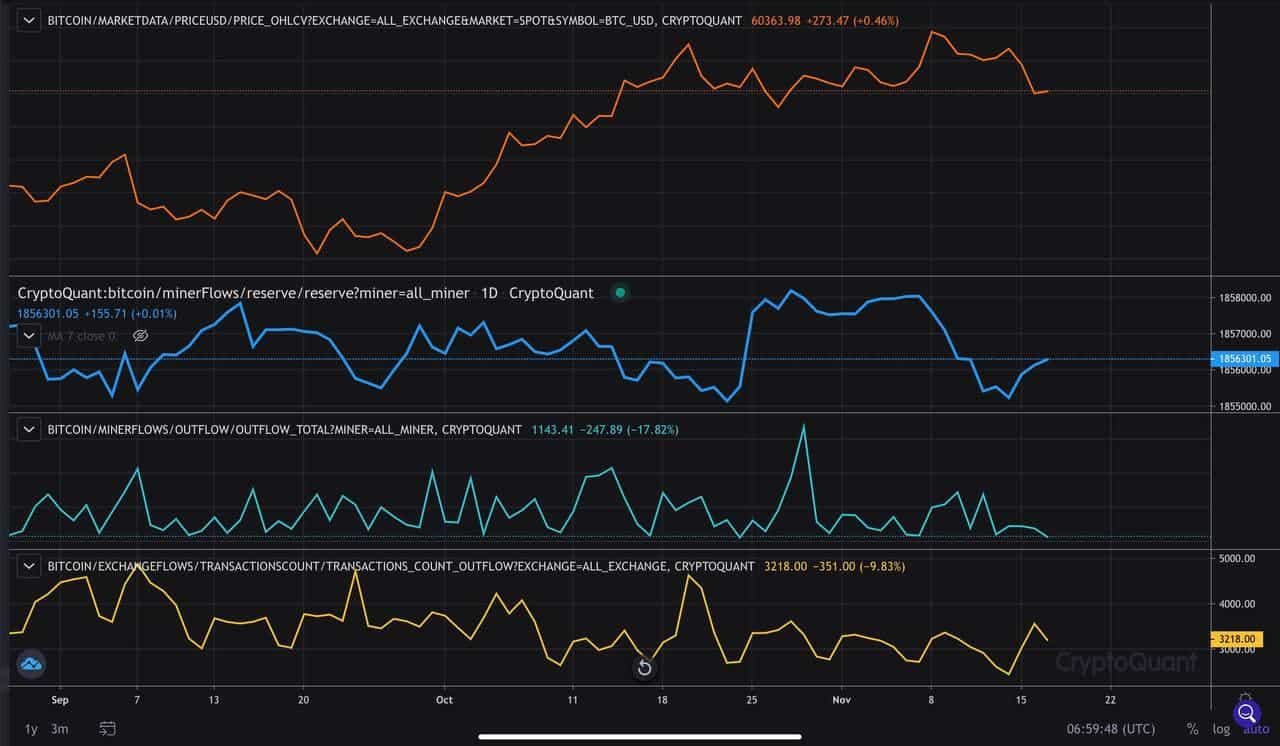
Task: Collapse the MA 7 close indicator legend
Action: tap(31, 336)
